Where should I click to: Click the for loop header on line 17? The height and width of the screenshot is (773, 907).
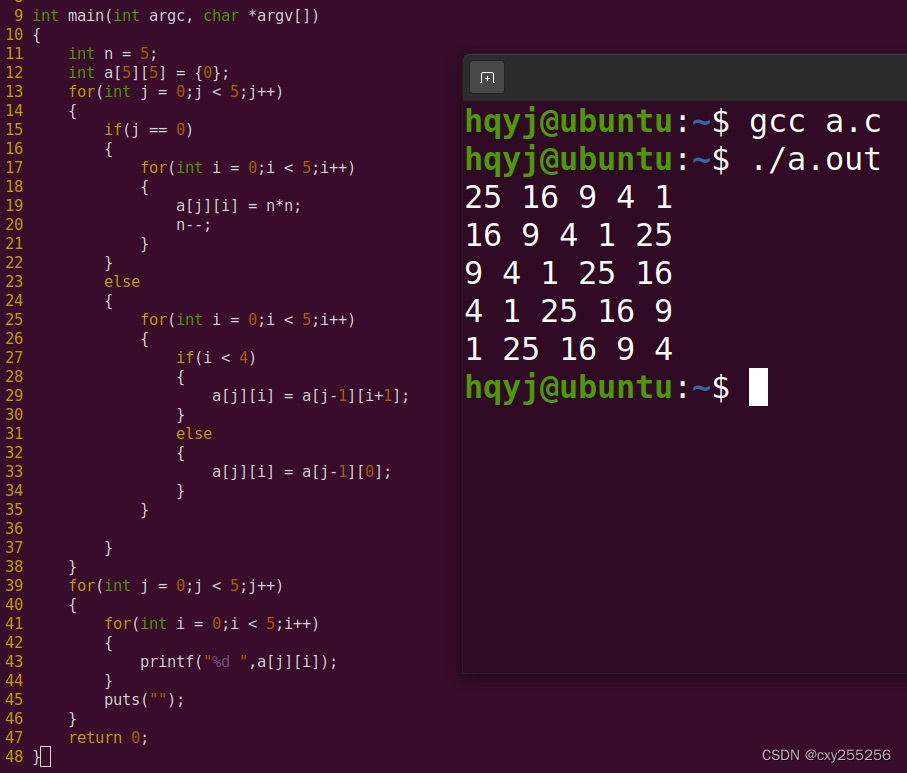click(248, 168)
